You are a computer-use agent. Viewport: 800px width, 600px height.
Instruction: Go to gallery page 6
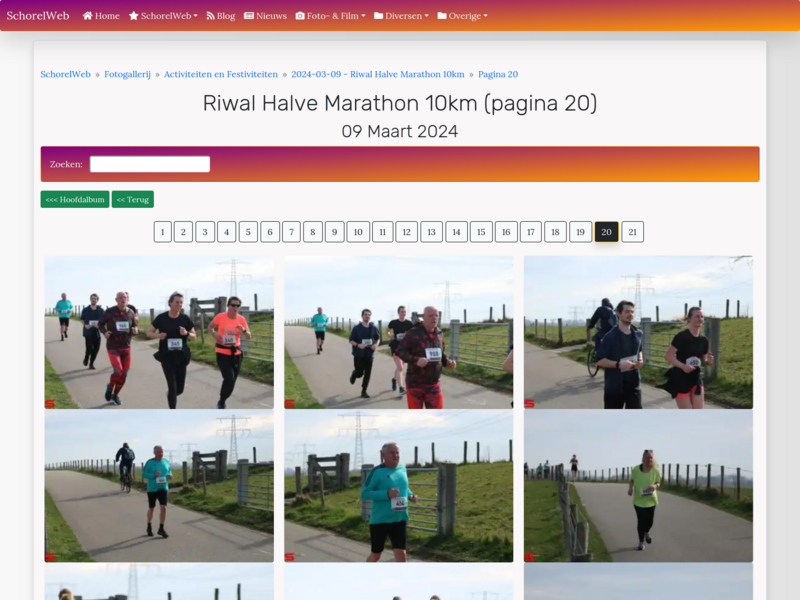[x=270, y=232]
